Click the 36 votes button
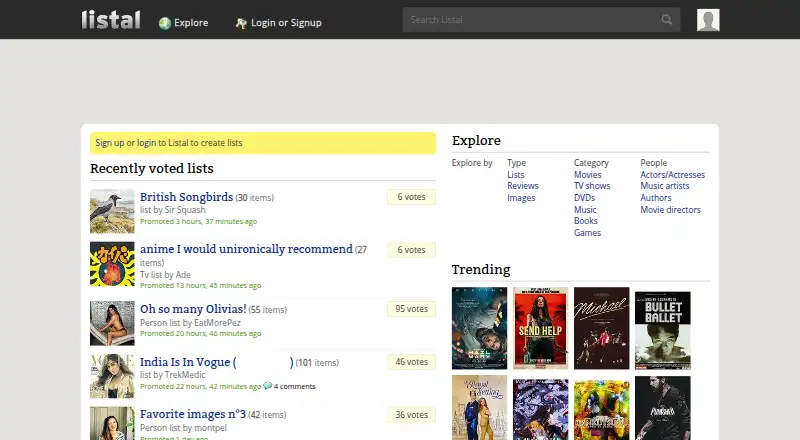The image size is (800, 440). 411,415
